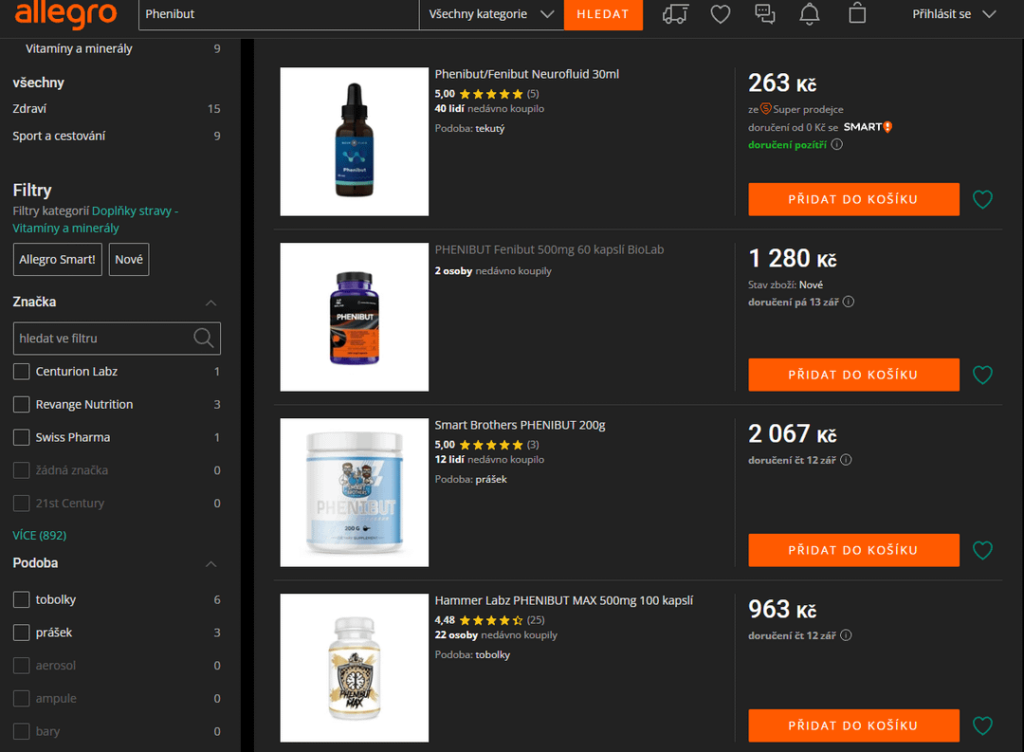Click magnifier icon in brand filter search

[x=204, y=338]
